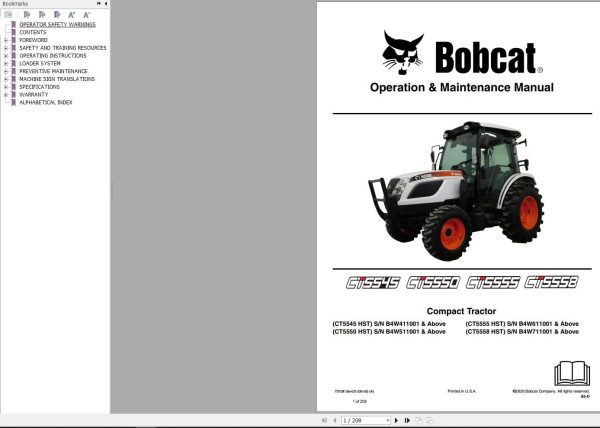Expand the PREVENTIVE MAINTENANCE bookmark

(6, 72)
